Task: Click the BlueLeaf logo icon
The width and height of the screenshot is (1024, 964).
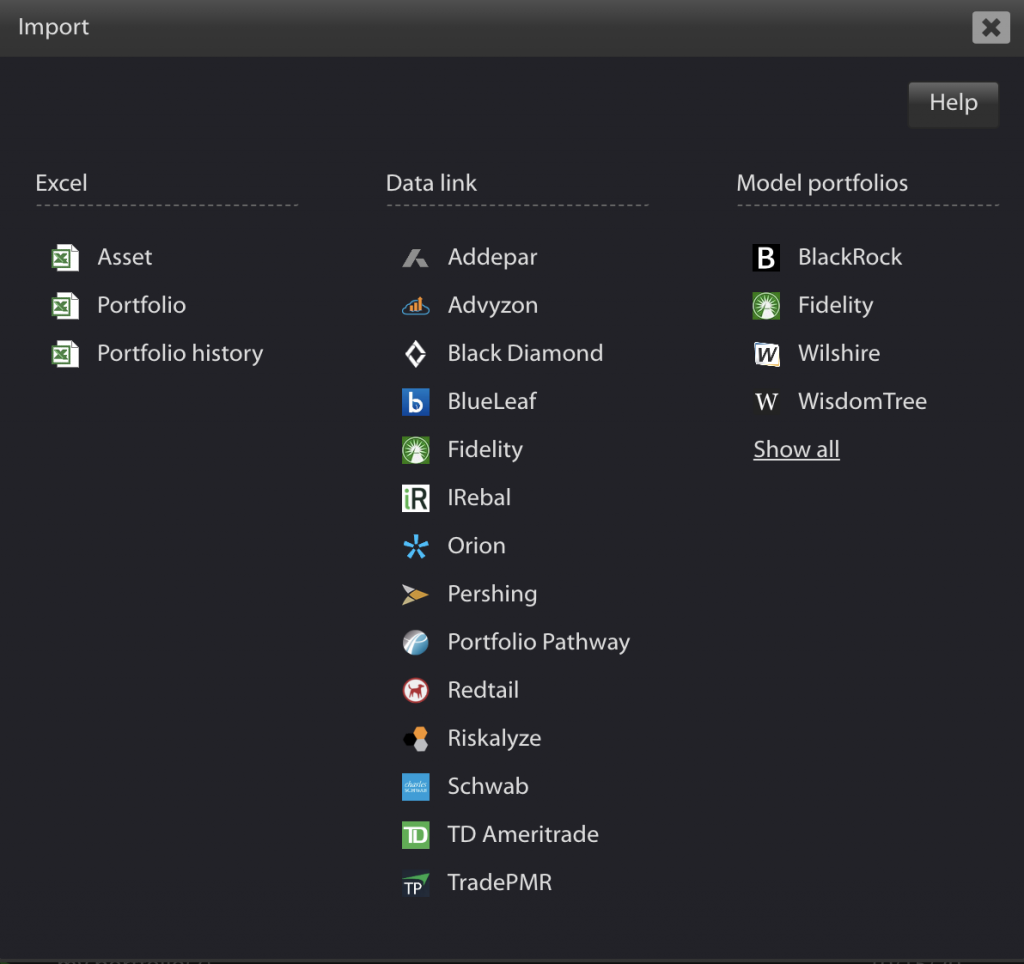Action: [x=415, y=402]
